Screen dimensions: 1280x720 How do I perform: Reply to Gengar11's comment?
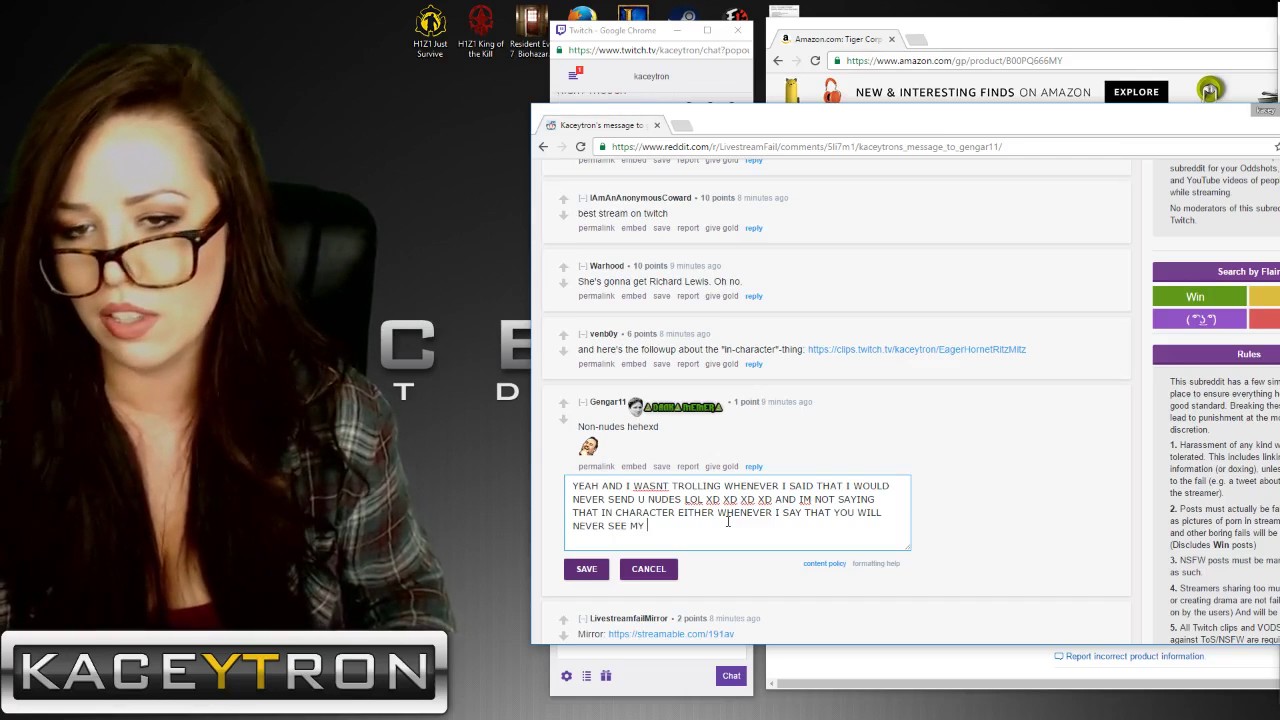pos(753,467)
